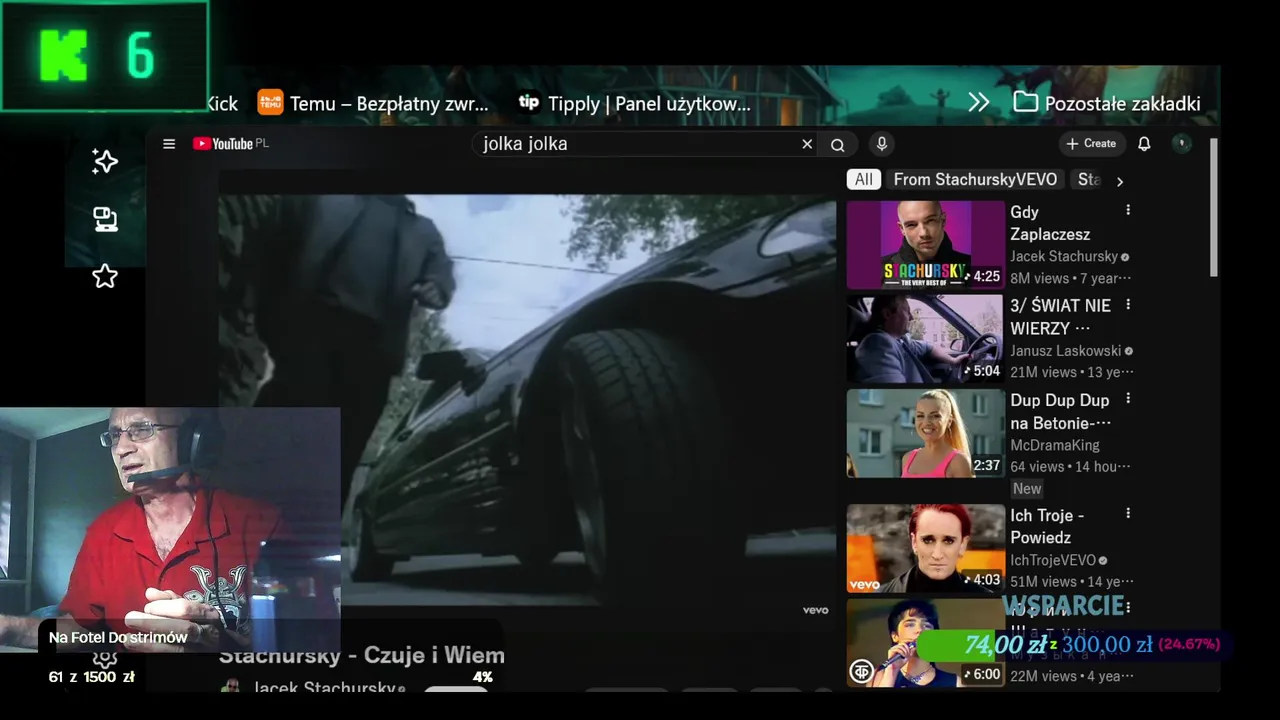Show more filter chips with the right arrow
Image resolution: width=1280 pixels, height=720 pixels.
1120,181
